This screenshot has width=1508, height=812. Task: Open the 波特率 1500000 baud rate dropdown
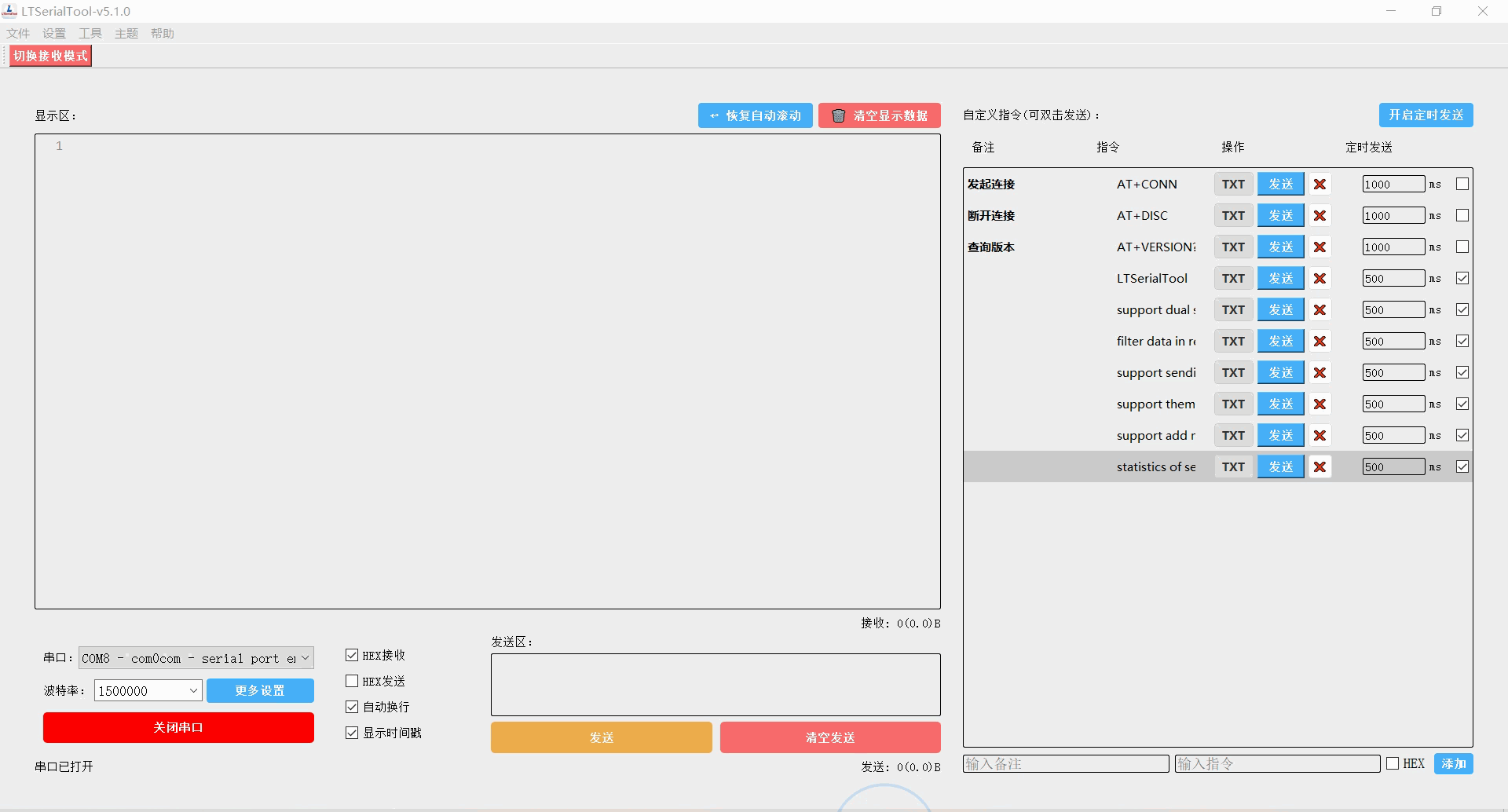(x=148, y=690)
